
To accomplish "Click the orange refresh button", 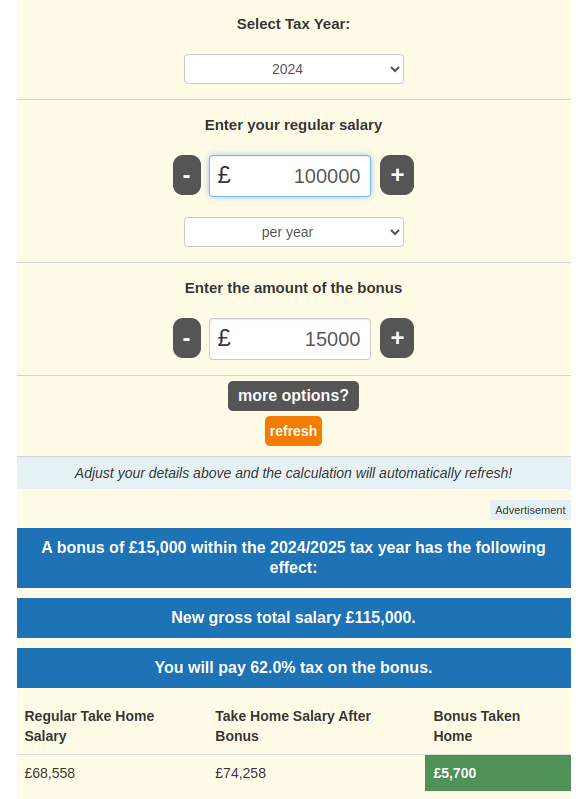I will [x=293, y=431].
